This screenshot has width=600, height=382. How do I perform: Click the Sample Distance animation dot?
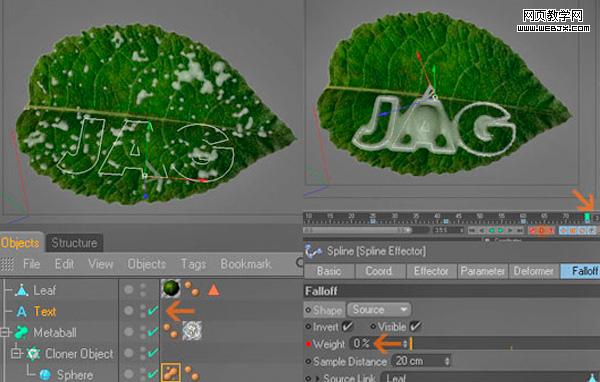click(x=308, y=361)
